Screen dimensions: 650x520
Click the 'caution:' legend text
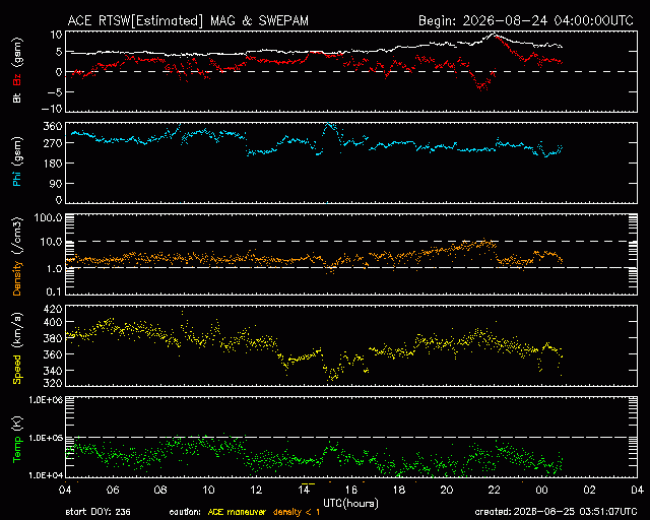click(x=185, y=512)
